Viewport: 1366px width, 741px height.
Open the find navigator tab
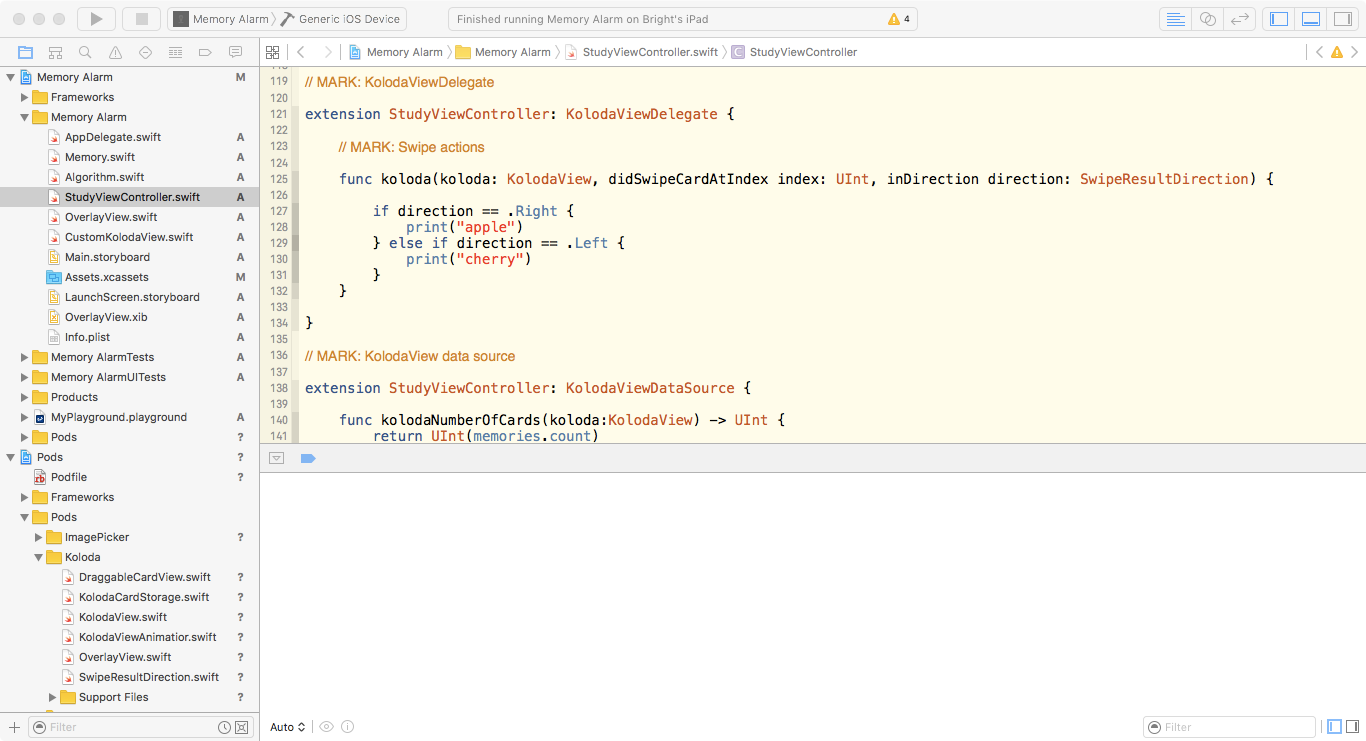tap(85, 52)
